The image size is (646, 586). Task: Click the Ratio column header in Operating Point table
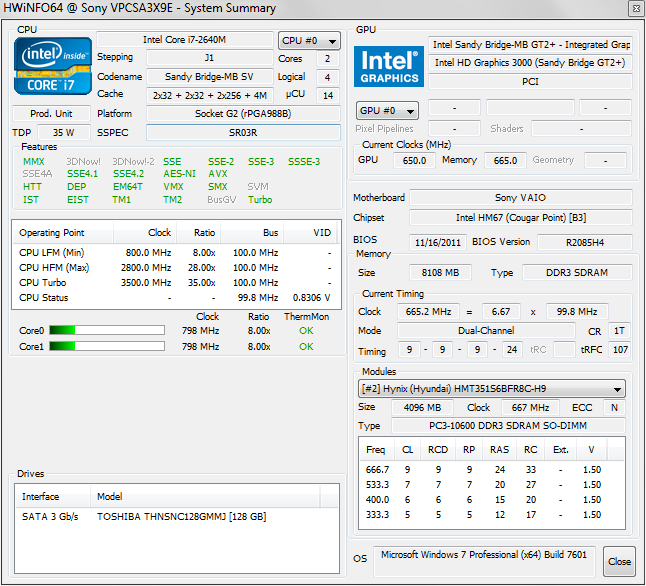pos(199,233)
